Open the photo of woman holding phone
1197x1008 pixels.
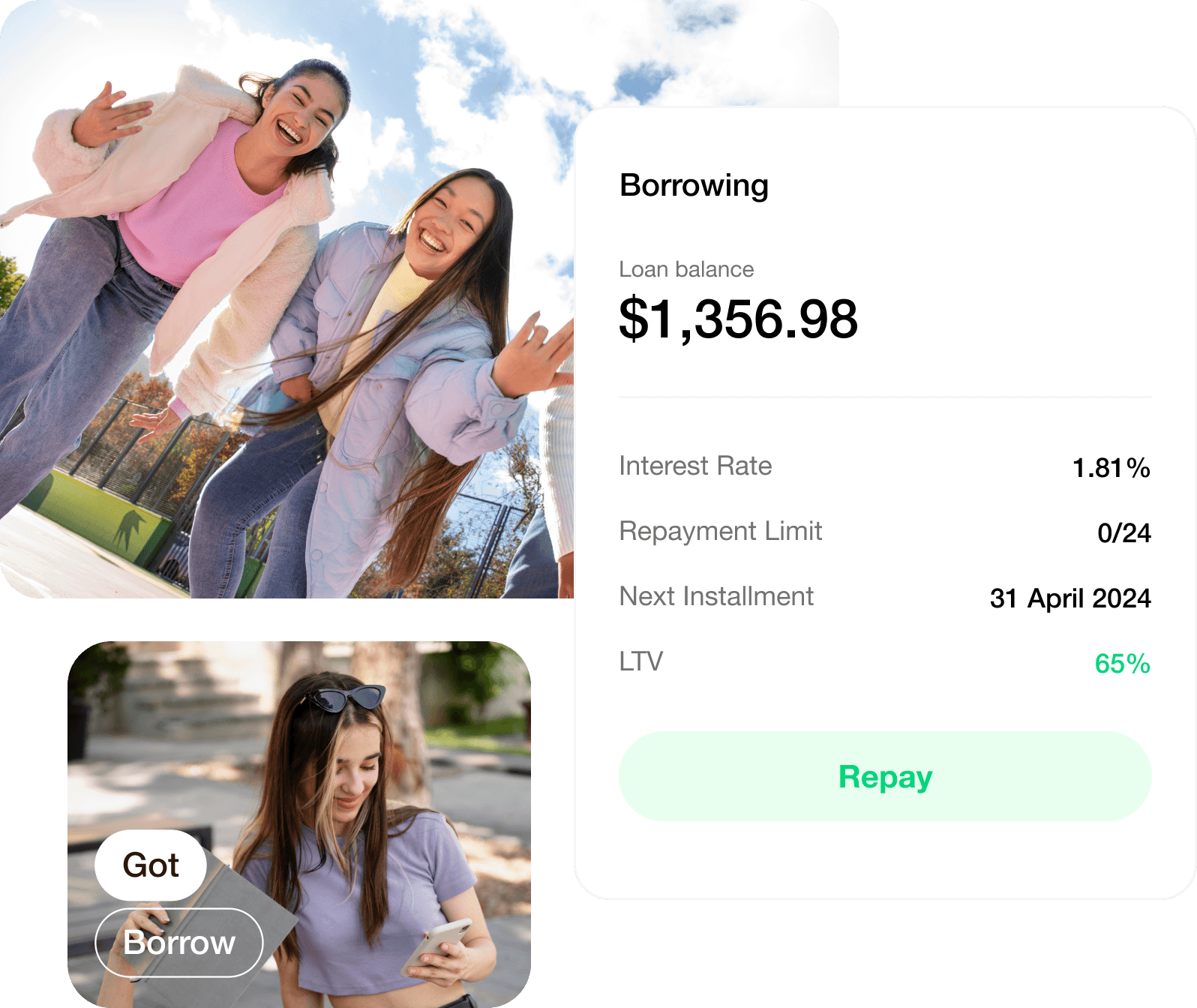(x=299, y=824)
